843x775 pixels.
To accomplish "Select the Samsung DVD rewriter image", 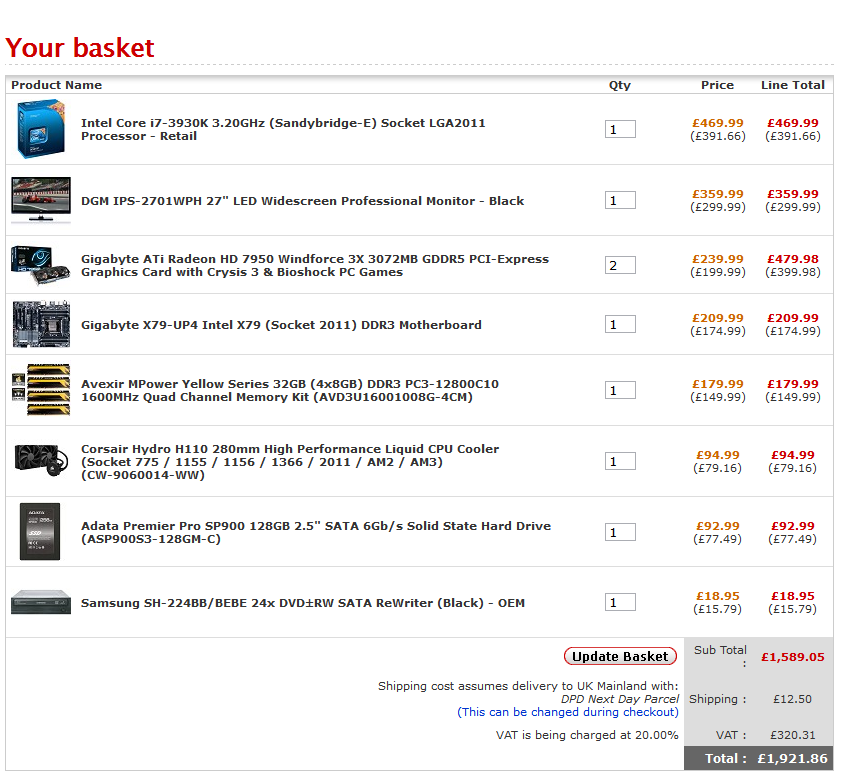I will [41, 603].
